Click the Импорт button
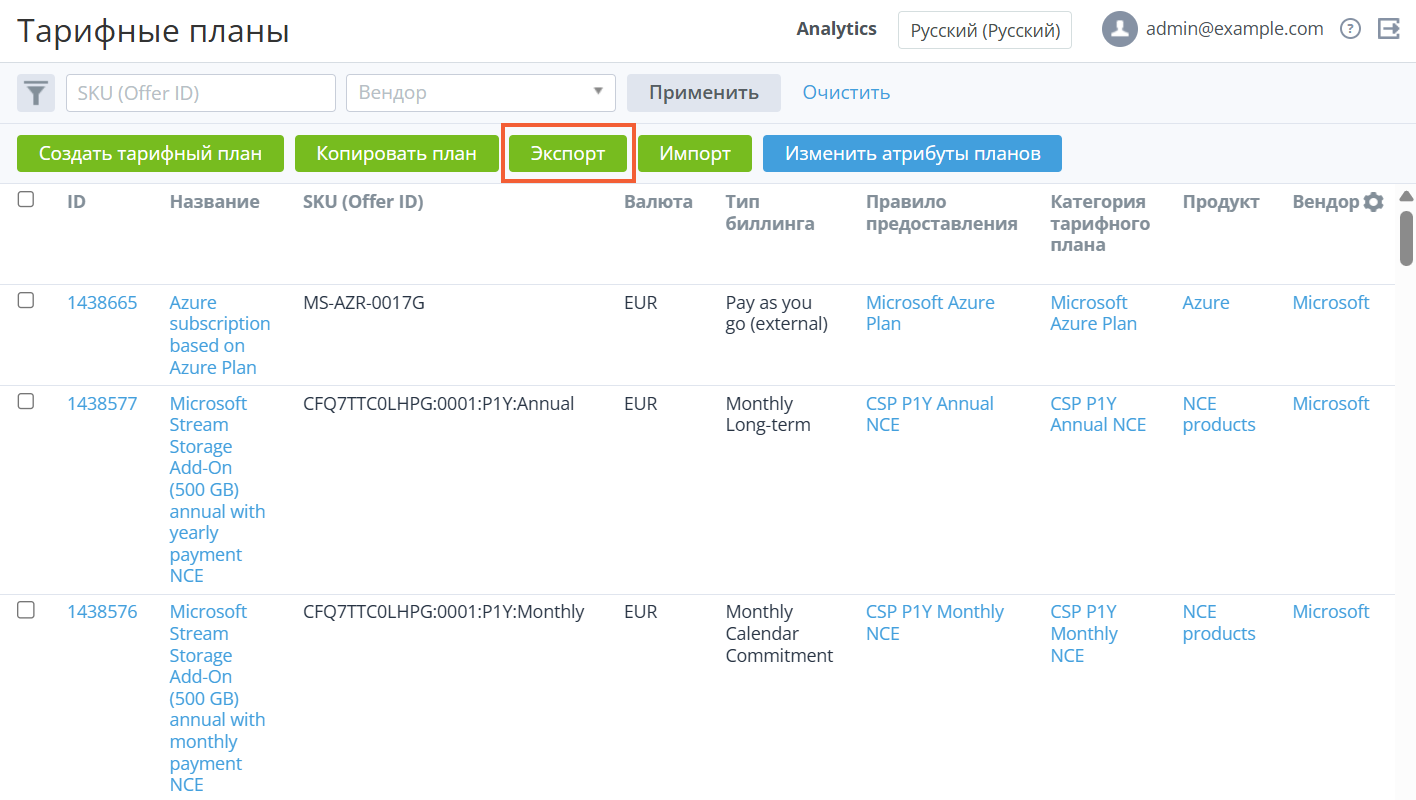Screen dimensions: 1416x800 695,154
